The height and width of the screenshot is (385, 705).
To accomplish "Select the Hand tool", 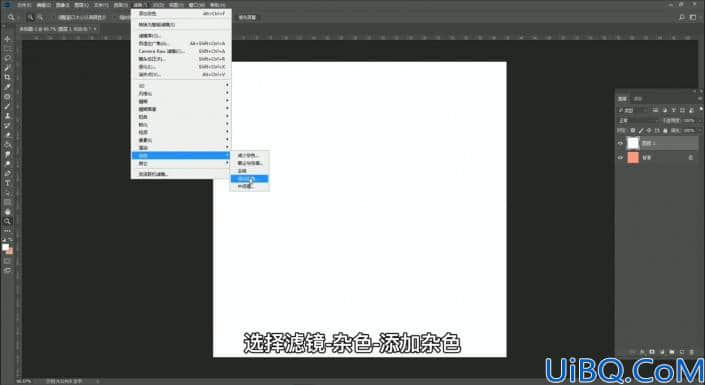I will click(7, 211).
